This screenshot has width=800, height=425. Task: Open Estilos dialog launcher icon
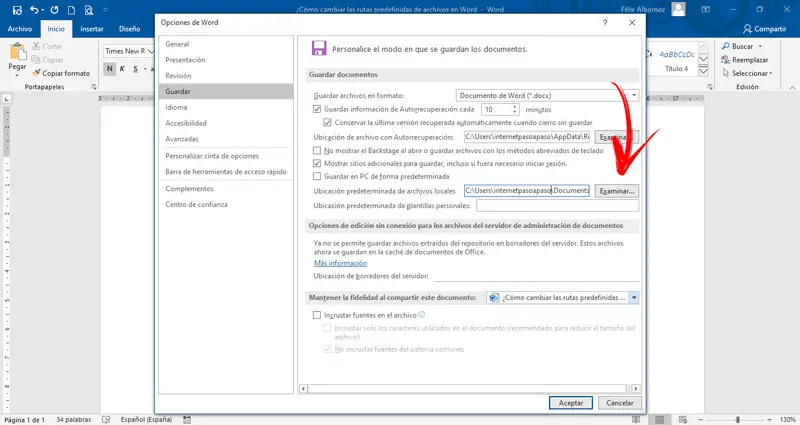coord(710,87)
